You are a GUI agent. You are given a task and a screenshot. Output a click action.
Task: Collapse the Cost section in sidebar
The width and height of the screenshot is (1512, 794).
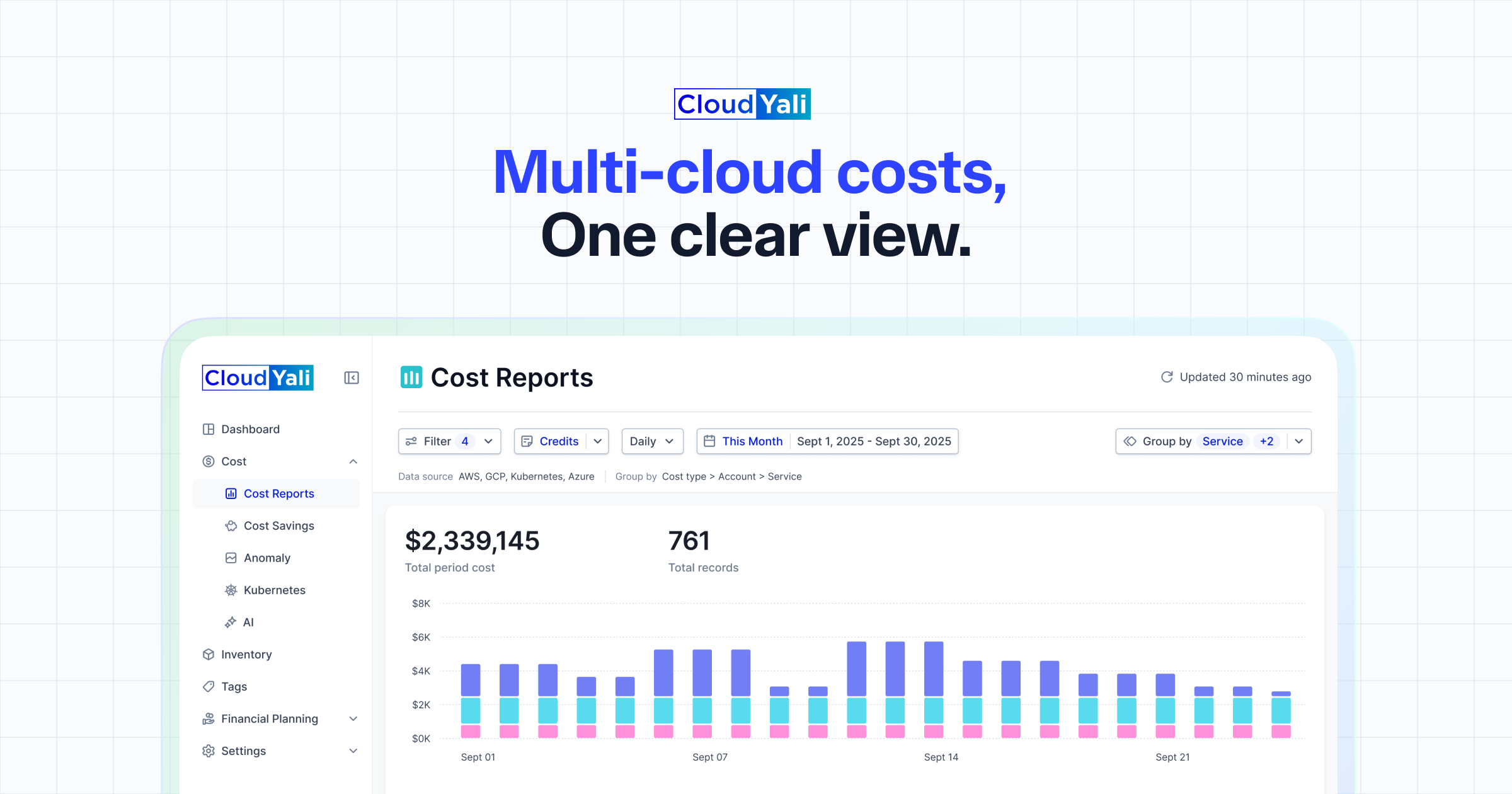pos(353,461)
